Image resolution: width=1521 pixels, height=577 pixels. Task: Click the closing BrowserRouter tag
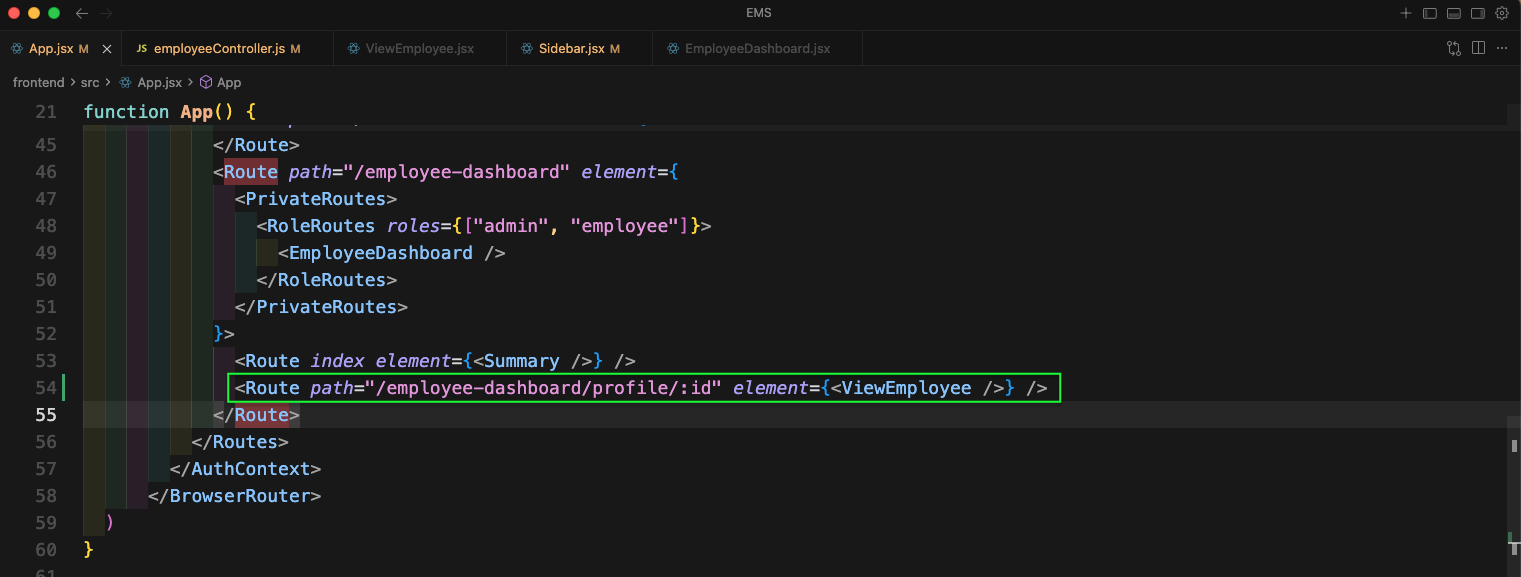click(234, 496)
